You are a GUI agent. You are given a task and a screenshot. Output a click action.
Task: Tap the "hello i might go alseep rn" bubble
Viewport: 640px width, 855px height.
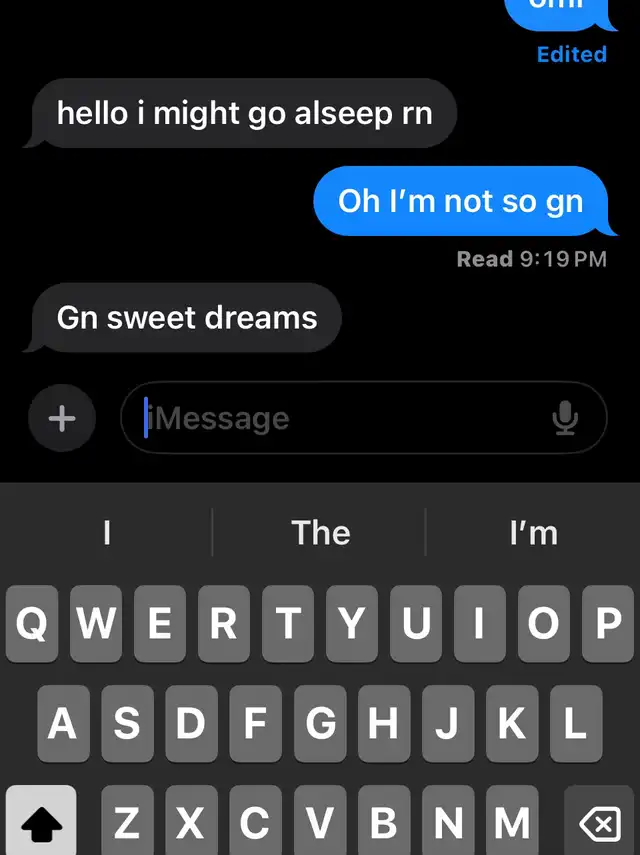tap(244, 113)
